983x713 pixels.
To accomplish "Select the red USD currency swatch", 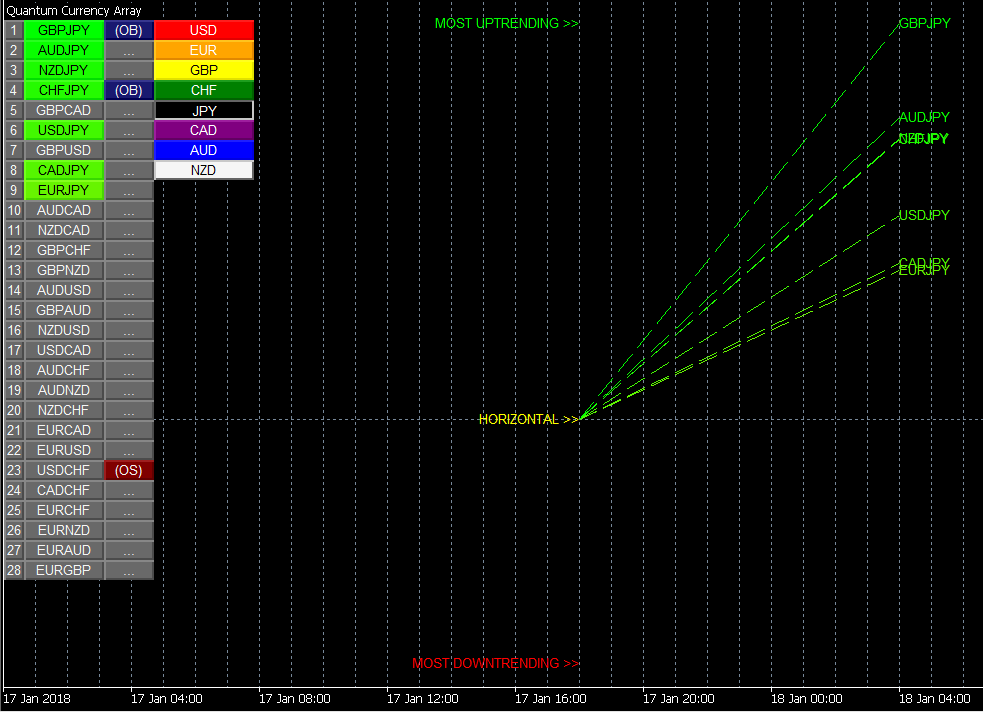I will pos(204,30).
